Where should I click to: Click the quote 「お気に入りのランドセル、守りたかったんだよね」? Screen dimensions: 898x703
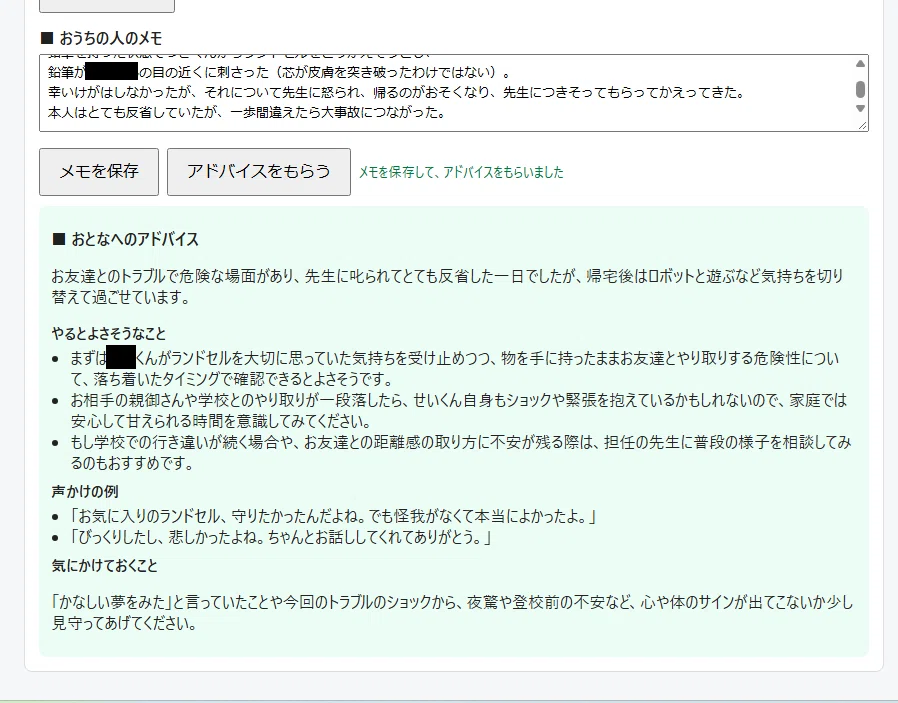point(333,516)
